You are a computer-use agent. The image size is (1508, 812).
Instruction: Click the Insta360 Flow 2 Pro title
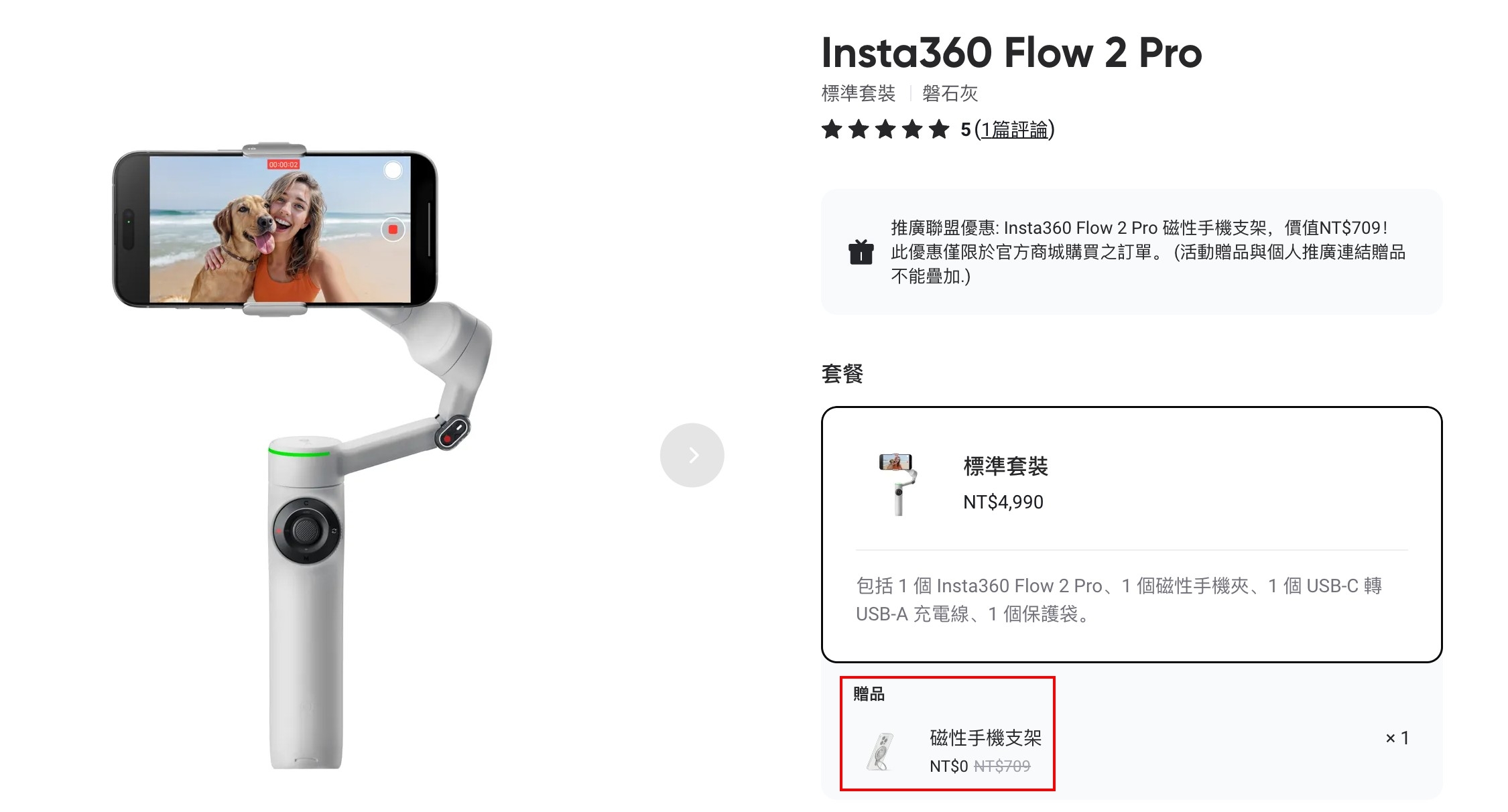[1011, 53]
